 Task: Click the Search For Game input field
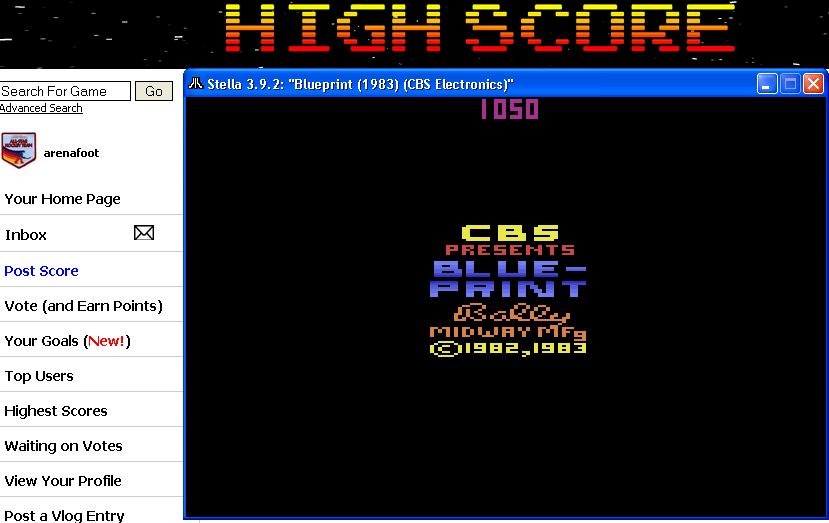65,91
